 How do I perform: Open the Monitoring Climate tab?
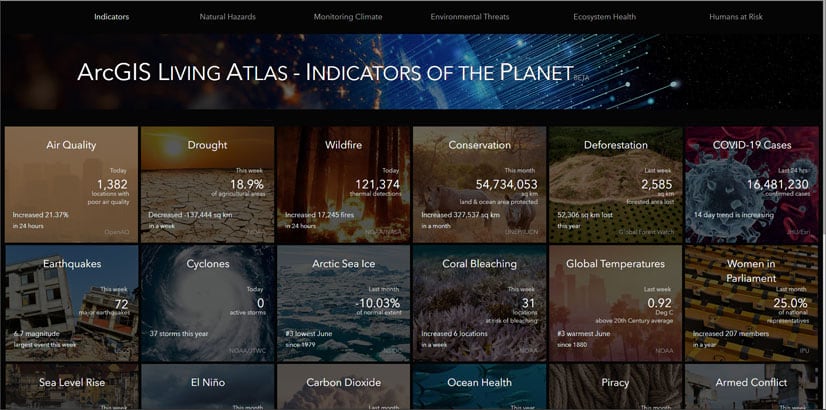pos(348,17)
